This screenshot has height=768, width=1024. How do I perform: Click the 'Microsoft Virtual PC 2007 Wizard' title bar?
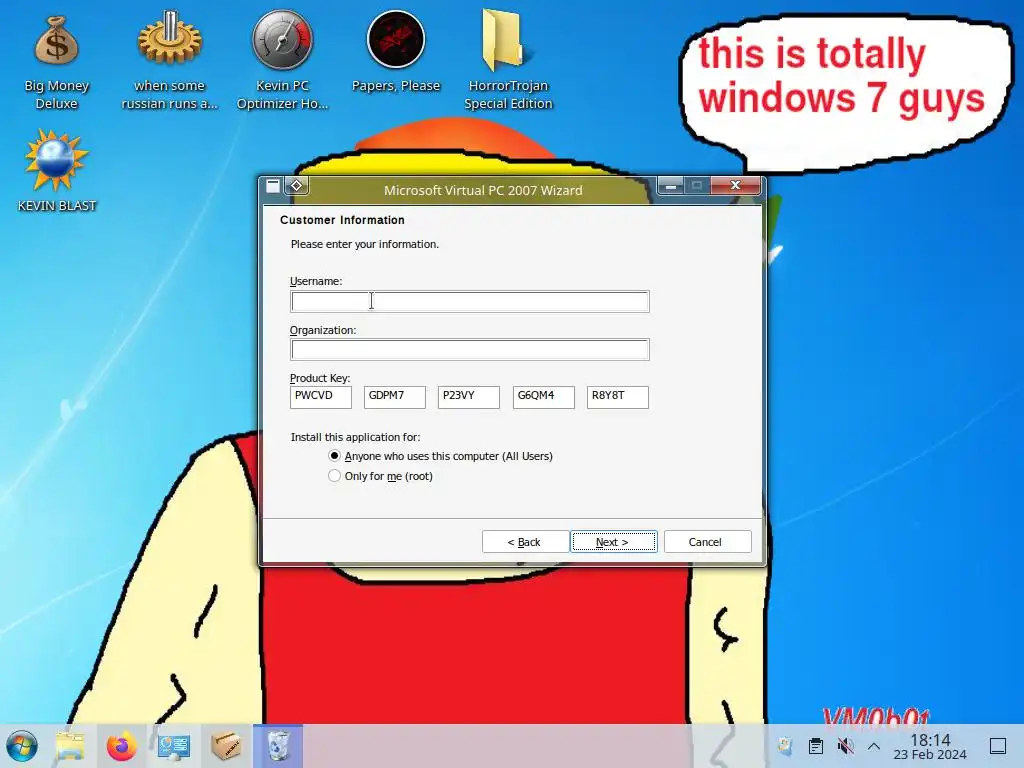(x=483, y=190)
